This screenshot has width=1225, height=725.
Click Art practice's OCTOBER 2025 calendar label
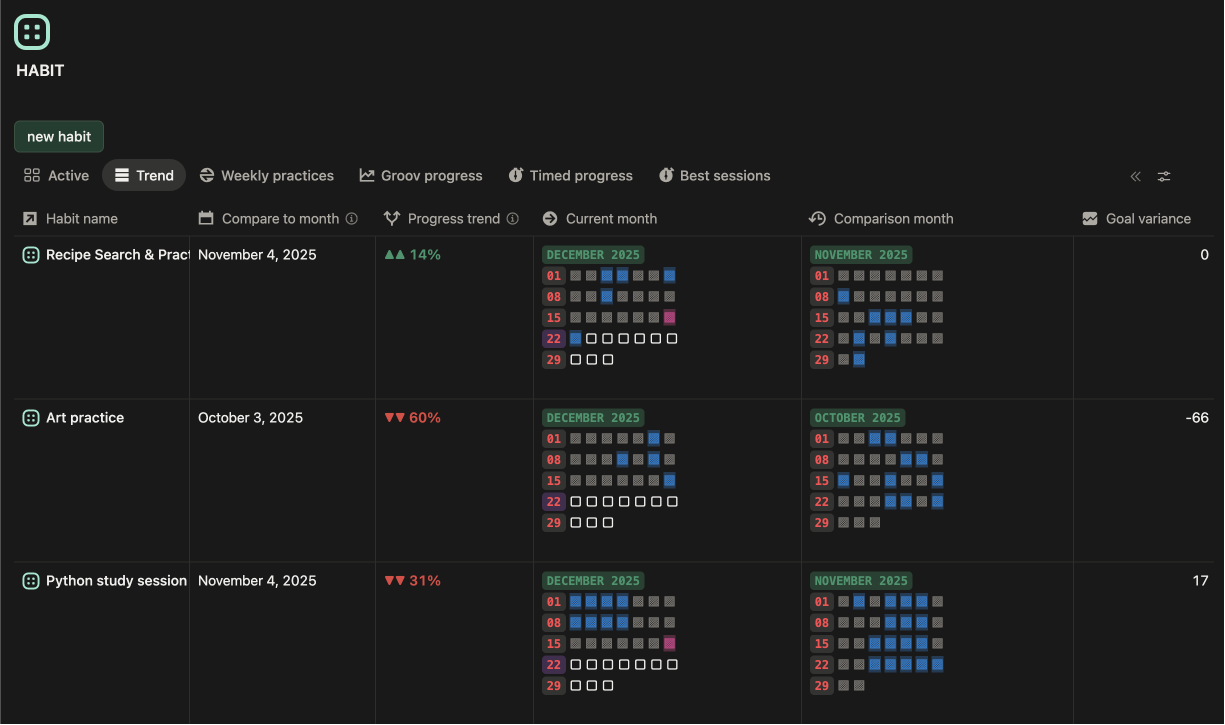click(858, 418)
